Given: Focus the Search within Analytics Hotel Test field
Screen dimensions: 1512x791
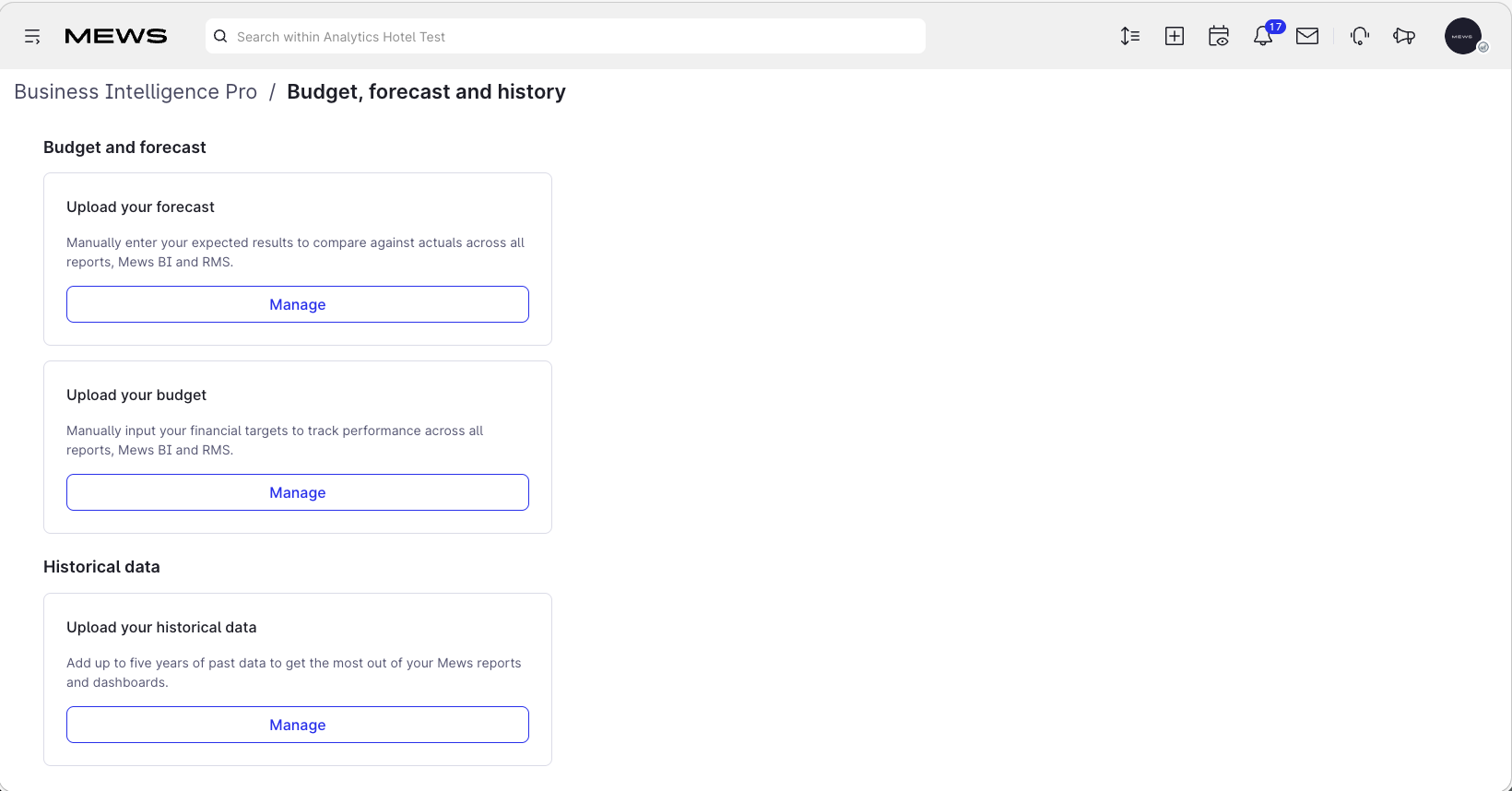Looking at the screenshot, I should pos(565,37).
